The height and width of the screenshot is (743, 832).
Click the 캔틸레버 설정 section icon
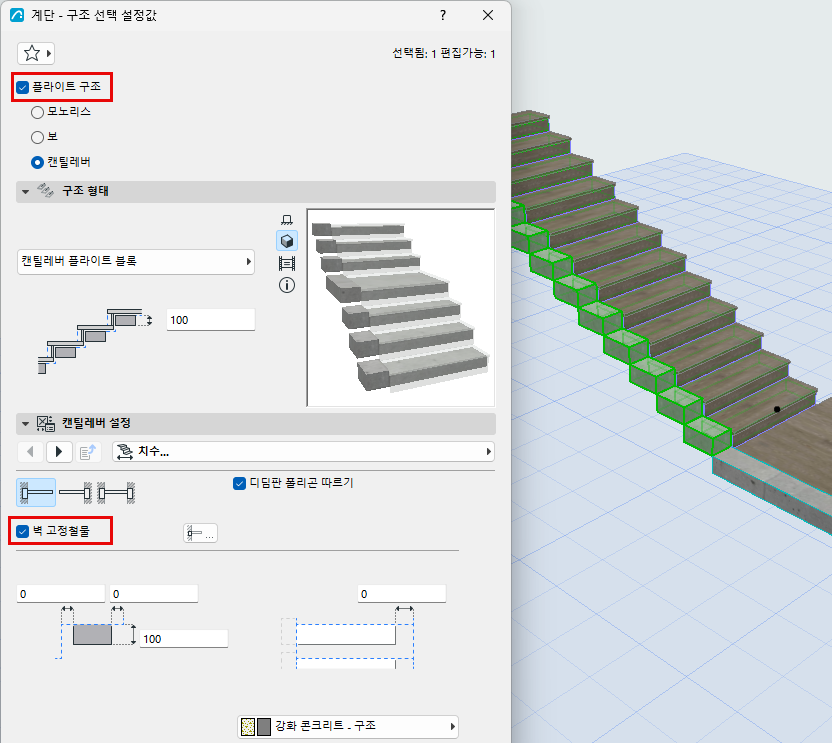(46, 424)
